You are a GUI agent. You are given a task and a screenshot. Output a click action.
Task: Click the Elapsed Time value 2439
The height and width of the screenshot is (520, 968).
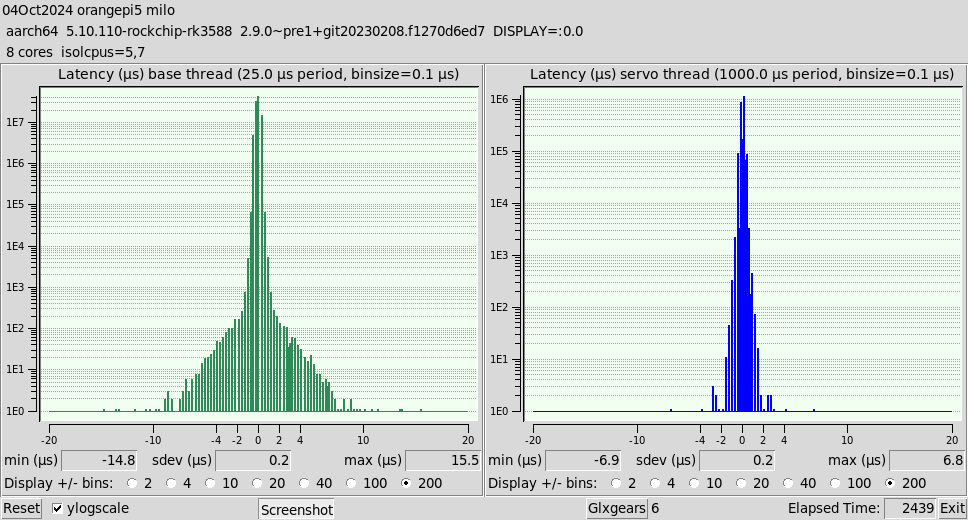pos(911,508)
